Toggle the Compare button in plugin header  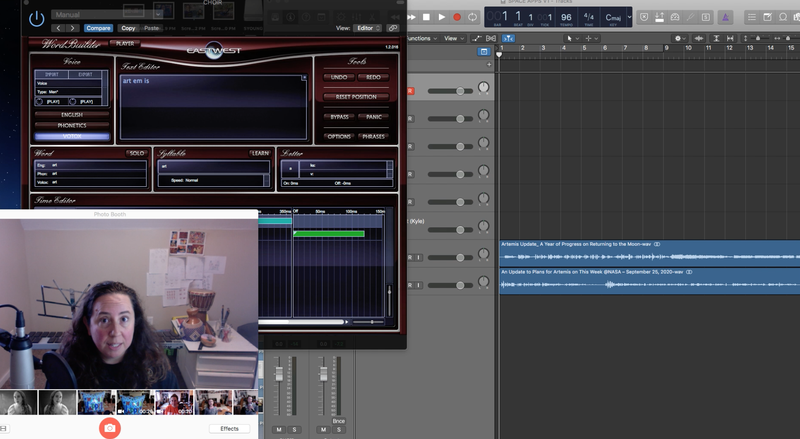pyautogui.click(x=98, y=28)
